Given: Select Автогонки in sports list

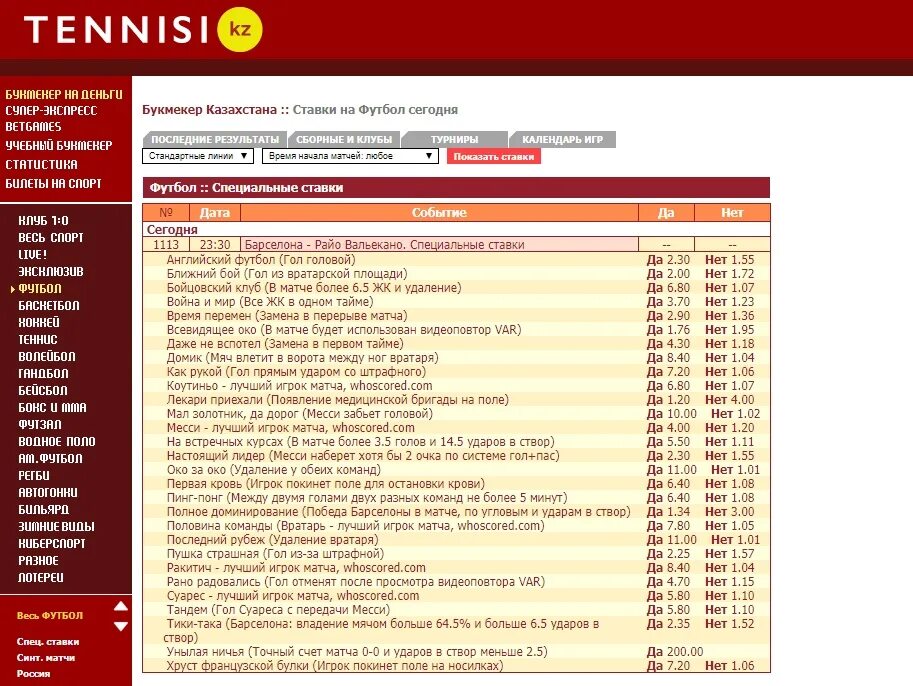Looking at the screenshot, I should [48, 493].
